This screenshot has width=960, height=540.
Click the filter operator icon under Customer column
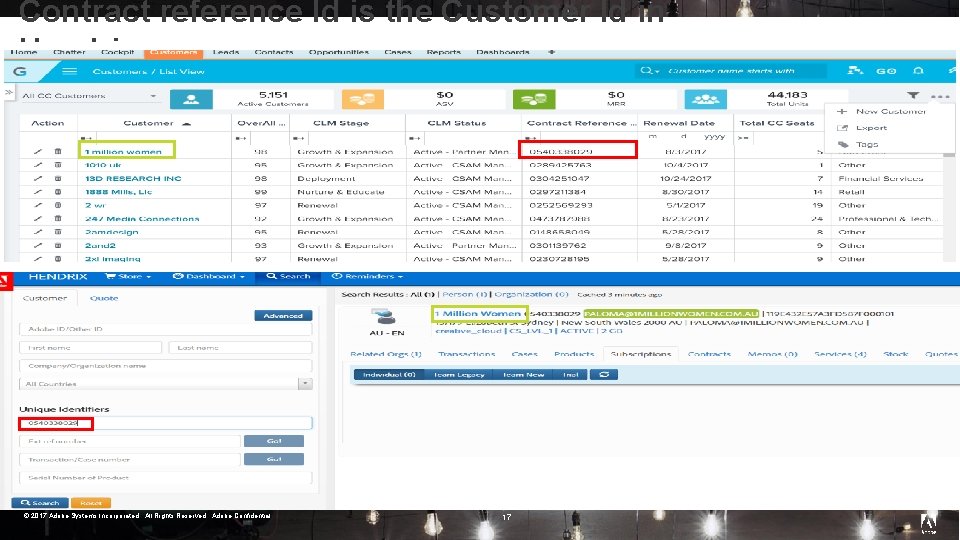(86, 138)
